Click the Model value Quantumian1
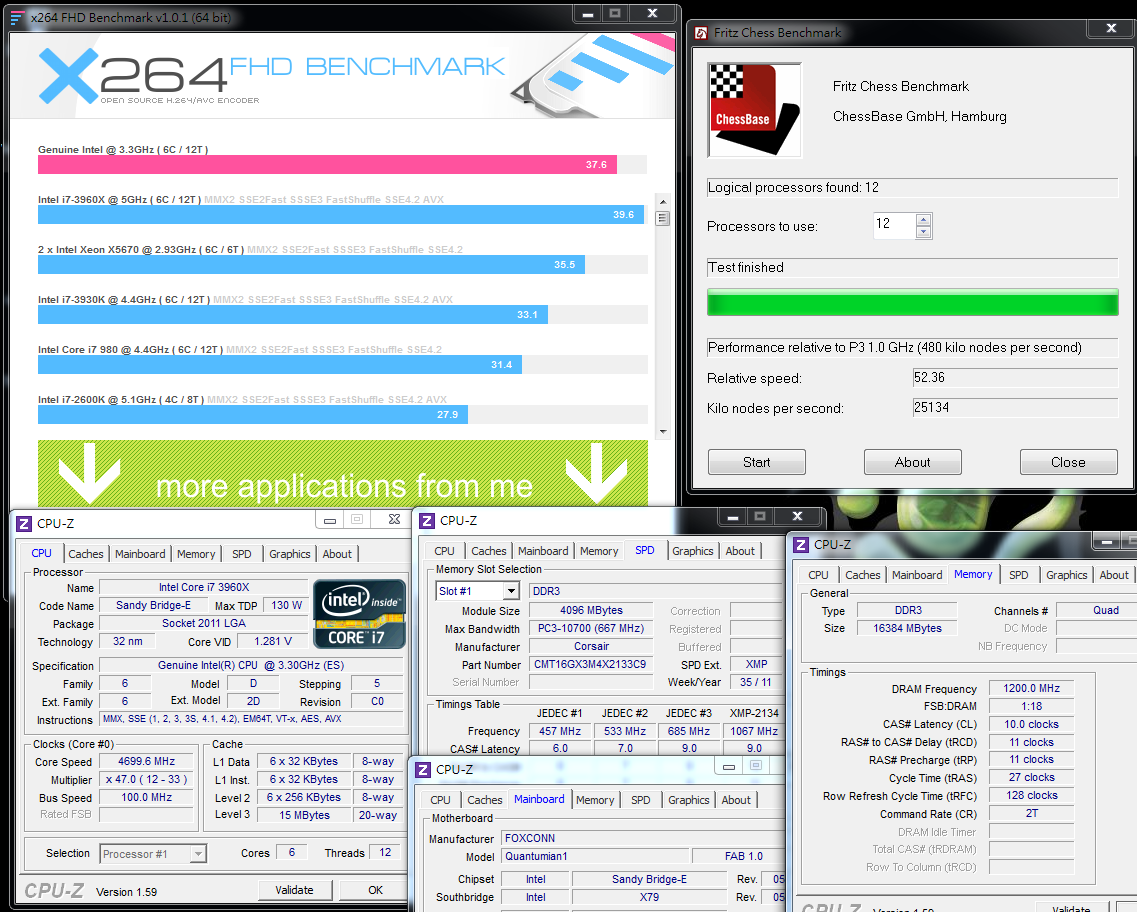 [x=594, y=856]
